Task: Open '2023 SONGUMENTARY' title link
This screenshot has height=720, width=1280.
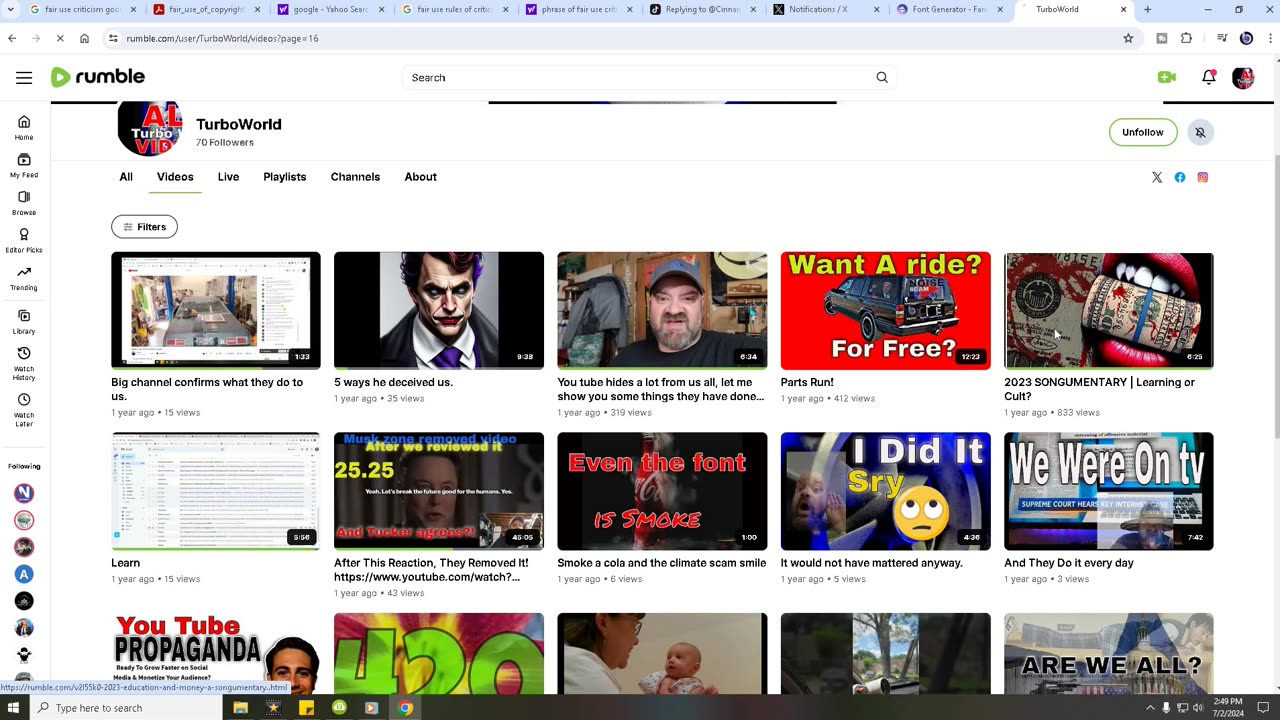Action: pos(1099,389)
